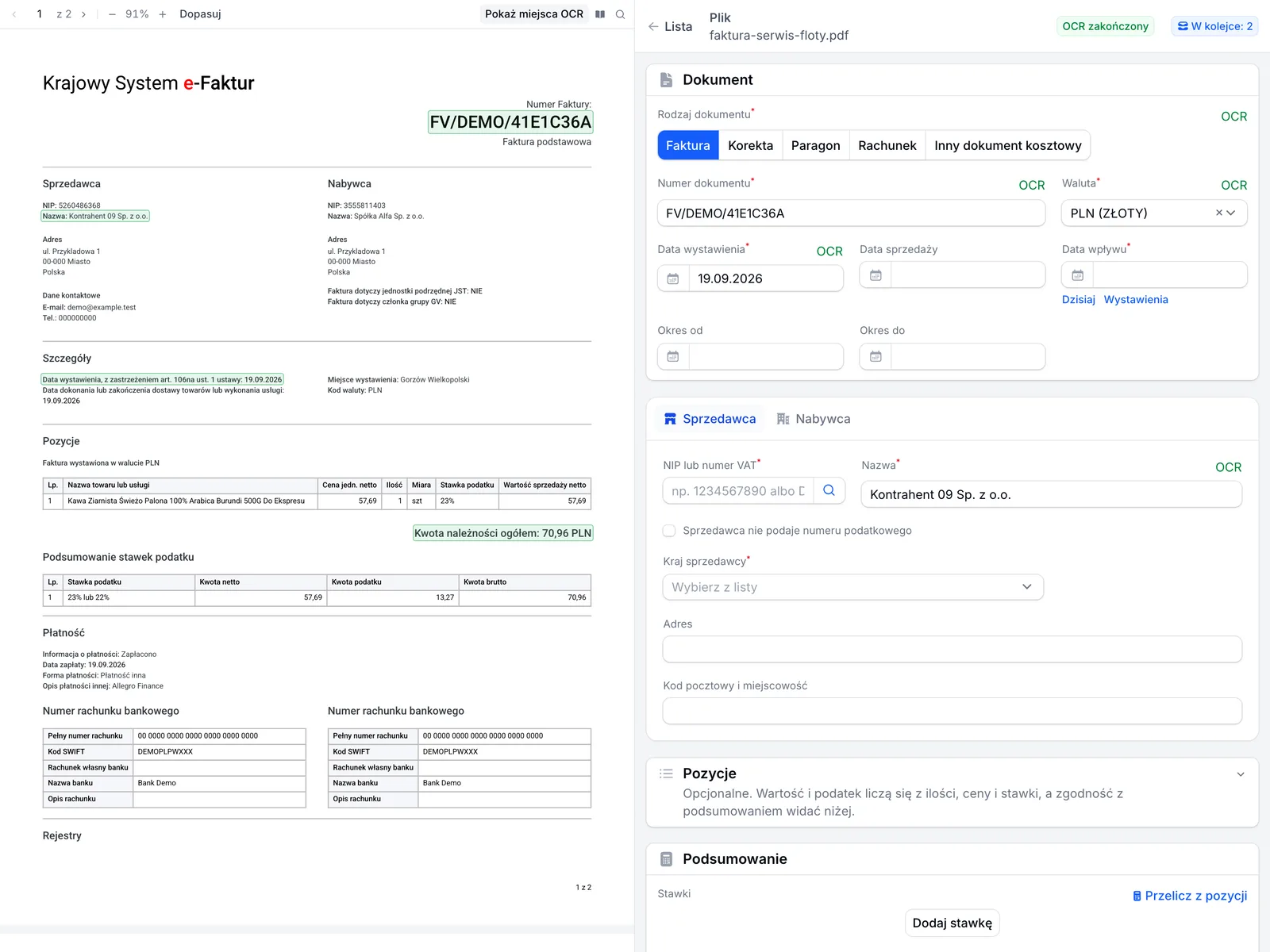The image size is (1270, 952).
Task: Switch to Nabywca tab
Action: click(x=814, y=419)
